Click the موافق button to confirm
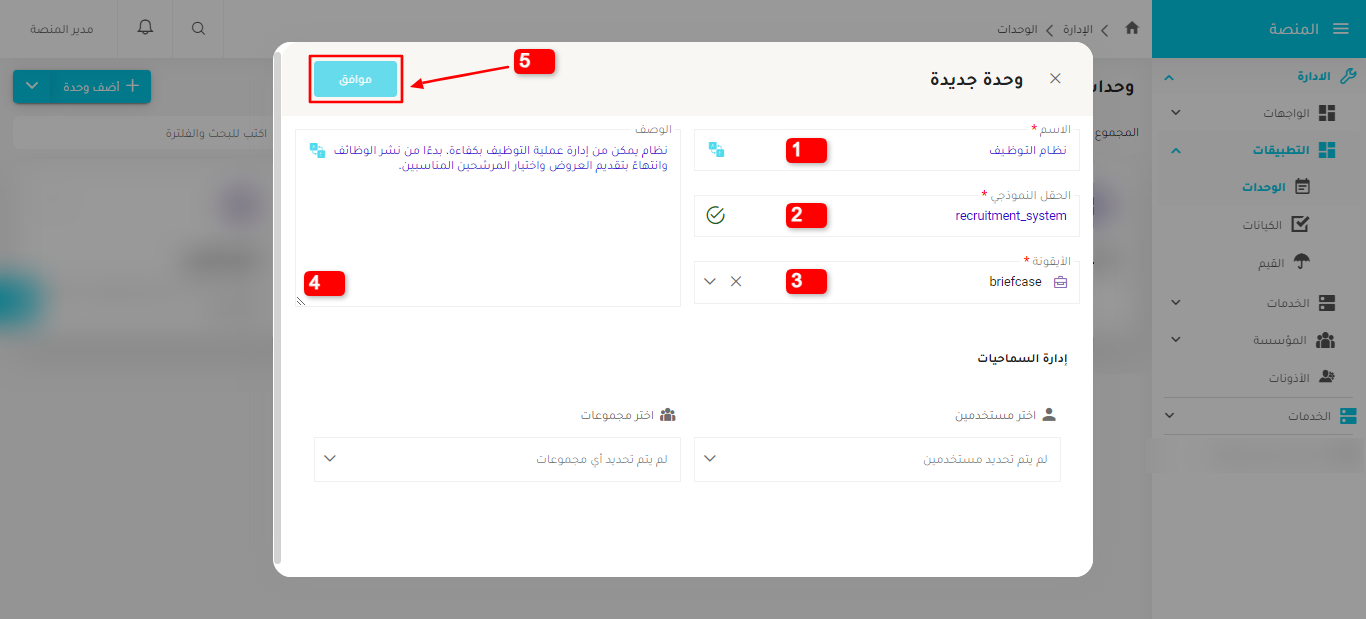Image resolution: width=1366 pixels, height=619 pixels. (356, 77)
